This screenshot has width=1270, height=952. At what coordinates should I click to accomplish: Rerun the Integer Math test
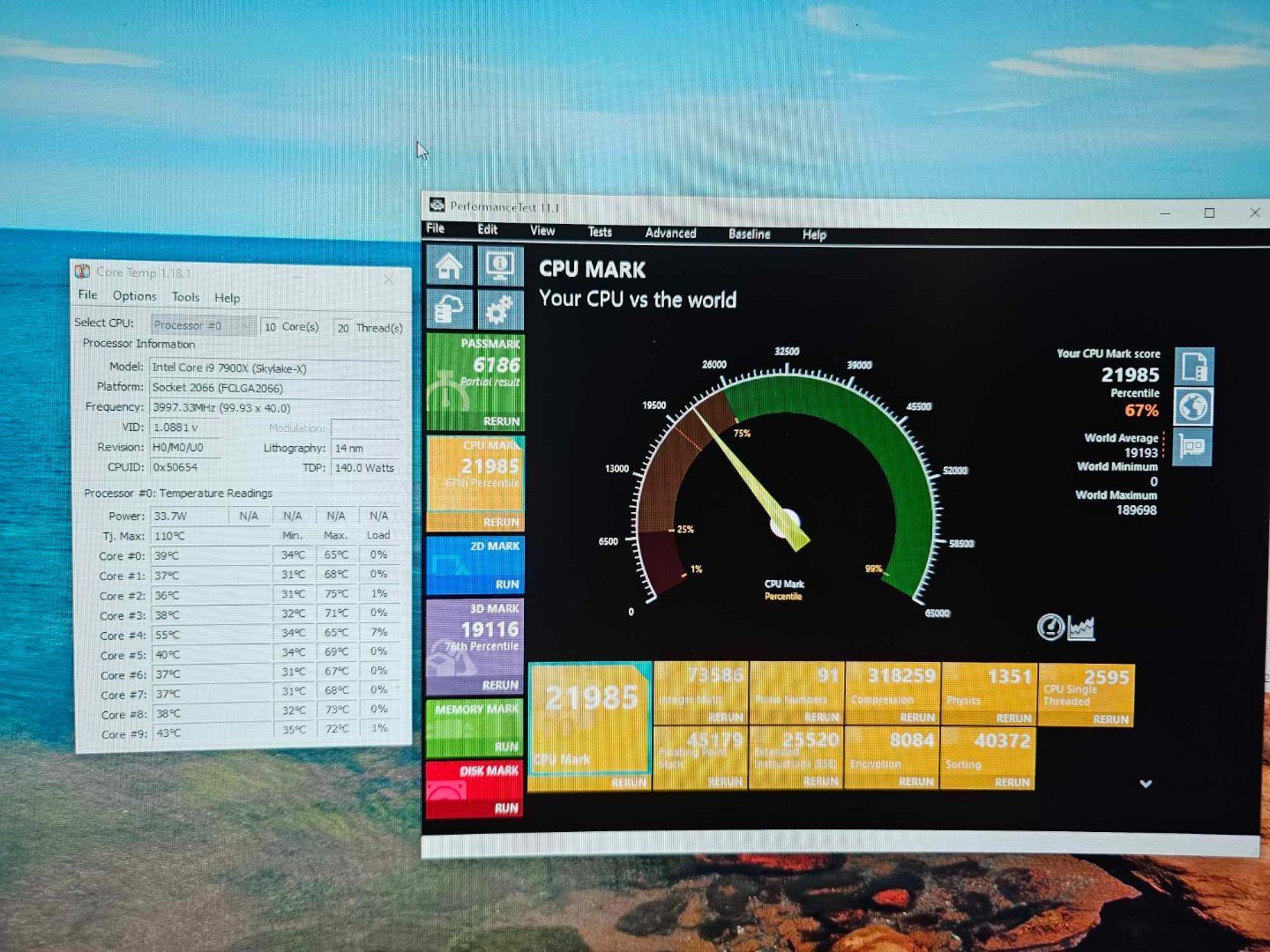tap(726, 718)
